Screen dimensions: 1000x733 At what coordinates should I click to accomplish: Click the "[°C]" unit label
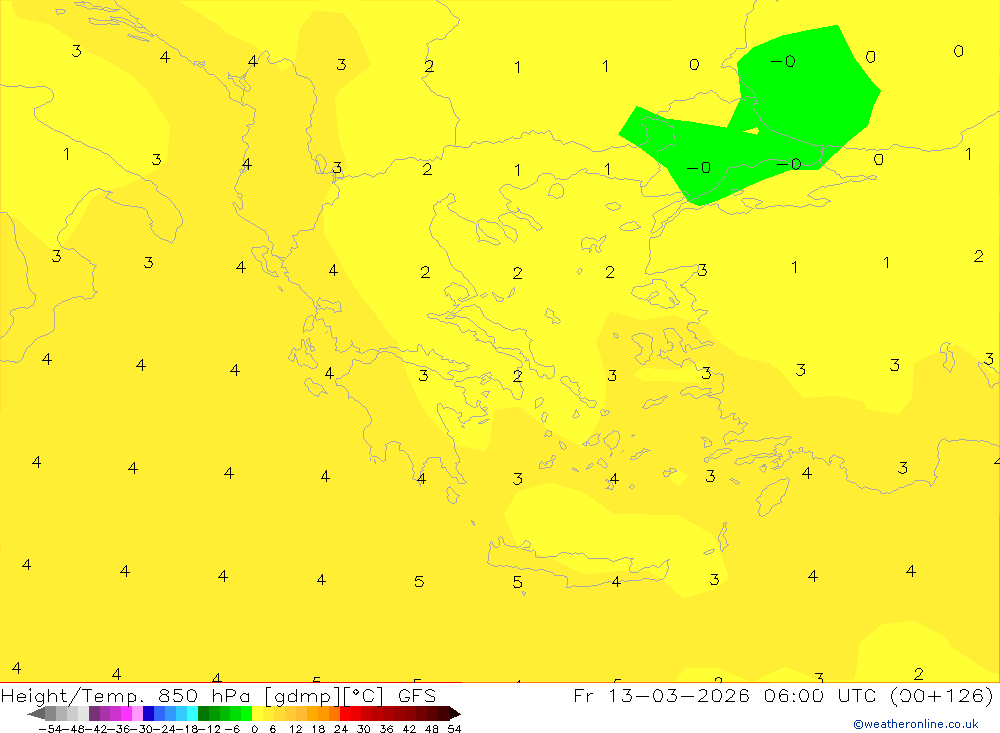point(364,696)
